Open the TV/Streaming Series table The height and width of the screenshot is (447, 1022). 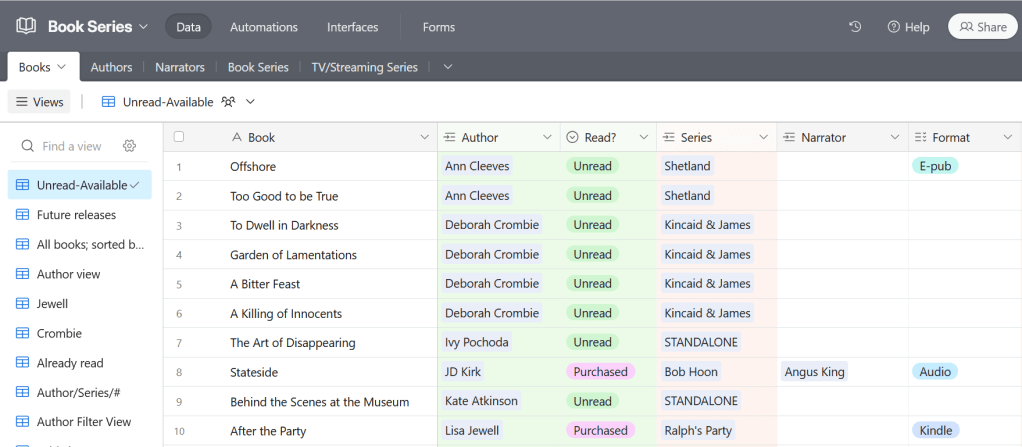pyautogui.click(x=364, y=67)
